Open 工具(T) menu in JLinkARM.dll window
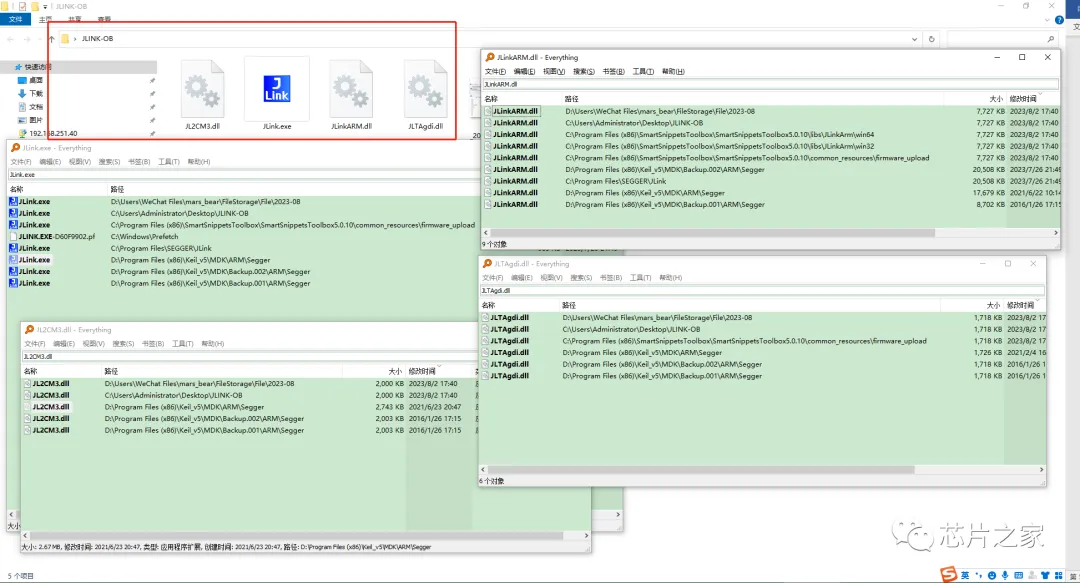 pyautogui.click(x=643, y=72)
